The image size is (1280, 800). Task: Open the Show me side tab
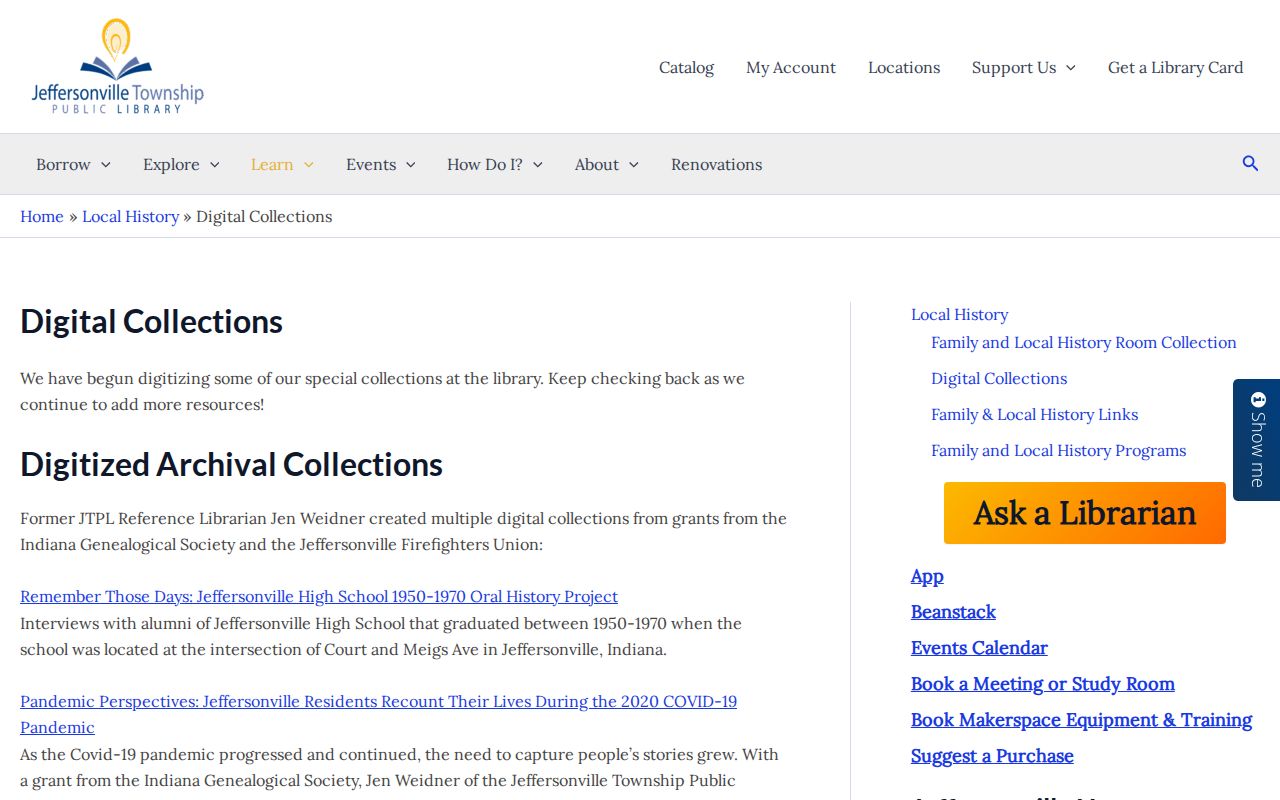1257,440
